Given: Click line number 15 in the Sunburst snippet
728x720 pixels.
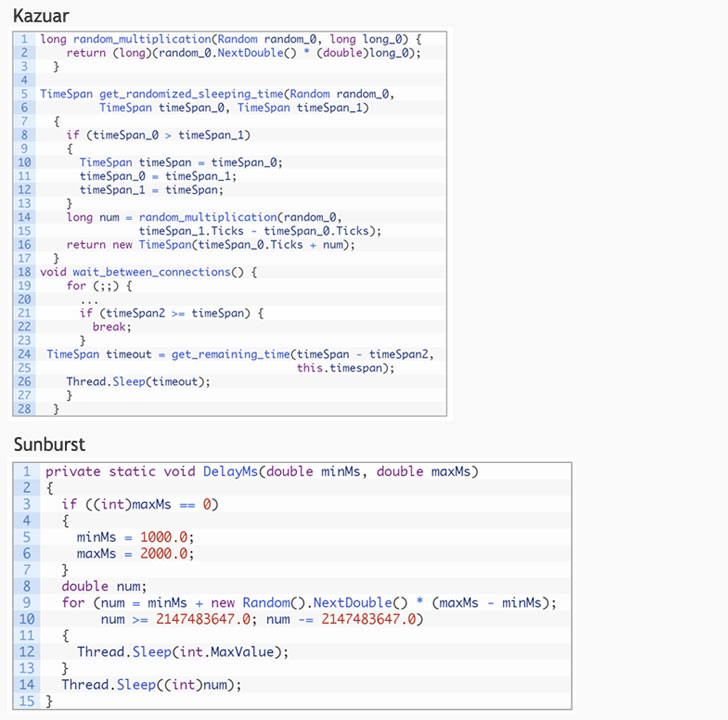Looking at the screenshot, I should pos(26,701).
